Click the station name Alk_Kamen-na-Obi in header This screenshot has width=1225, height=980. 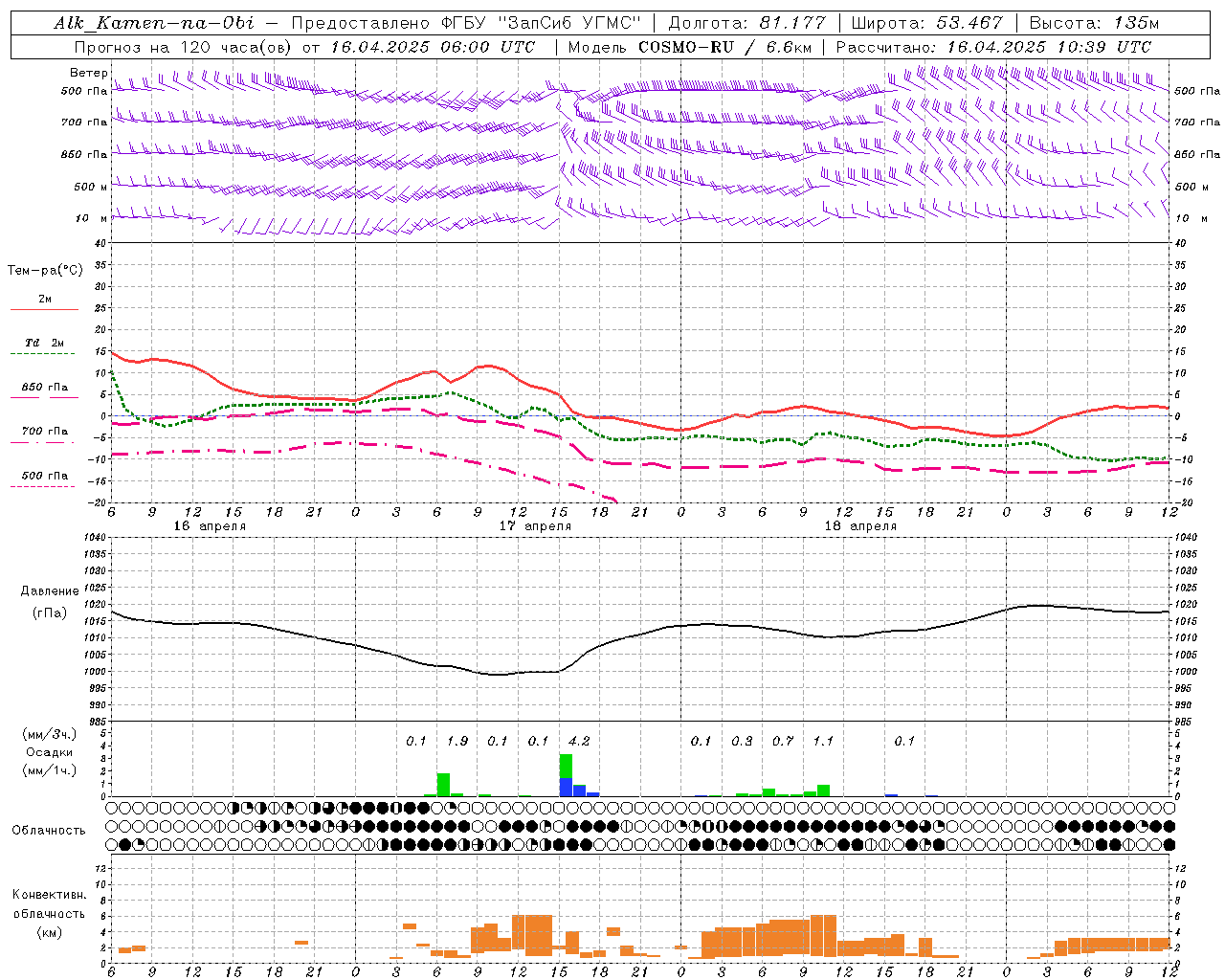(154, 23)
